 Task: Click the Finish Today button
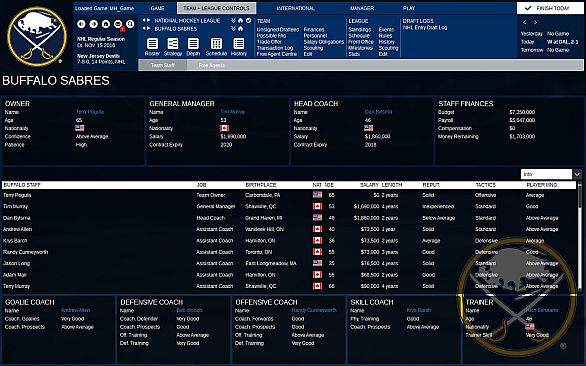550,8
